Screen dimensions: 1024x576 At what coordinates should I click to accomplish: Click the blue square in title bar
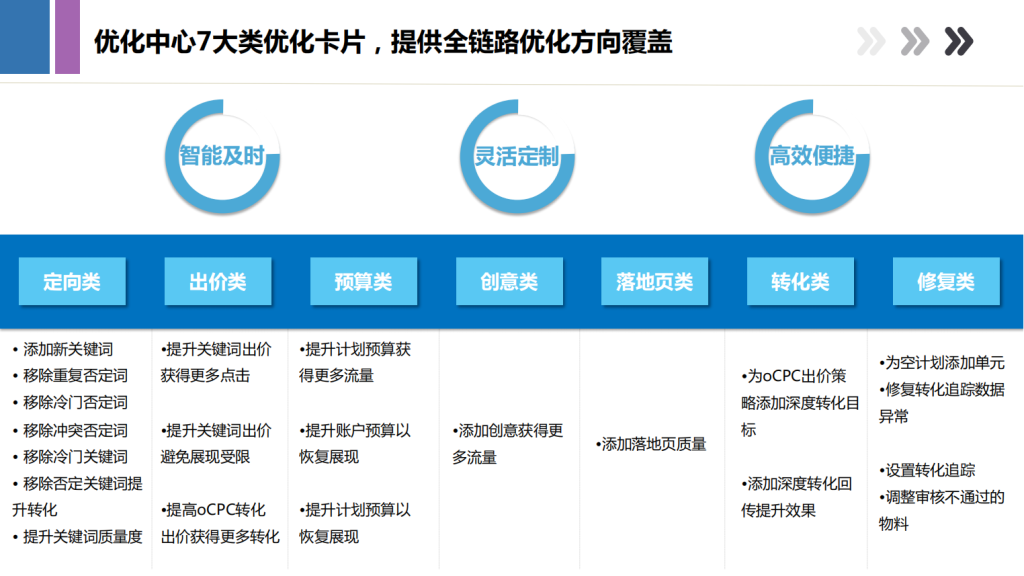click(25, 37)
